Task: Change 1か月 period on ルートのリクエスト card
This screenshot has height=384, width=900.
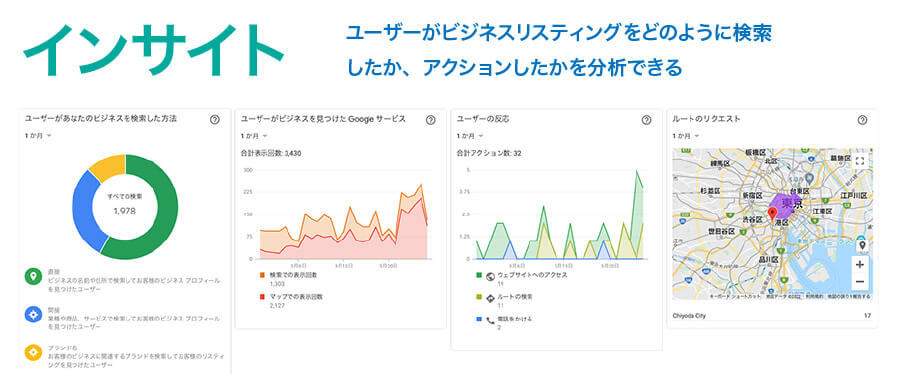Action: click(685, 136)
